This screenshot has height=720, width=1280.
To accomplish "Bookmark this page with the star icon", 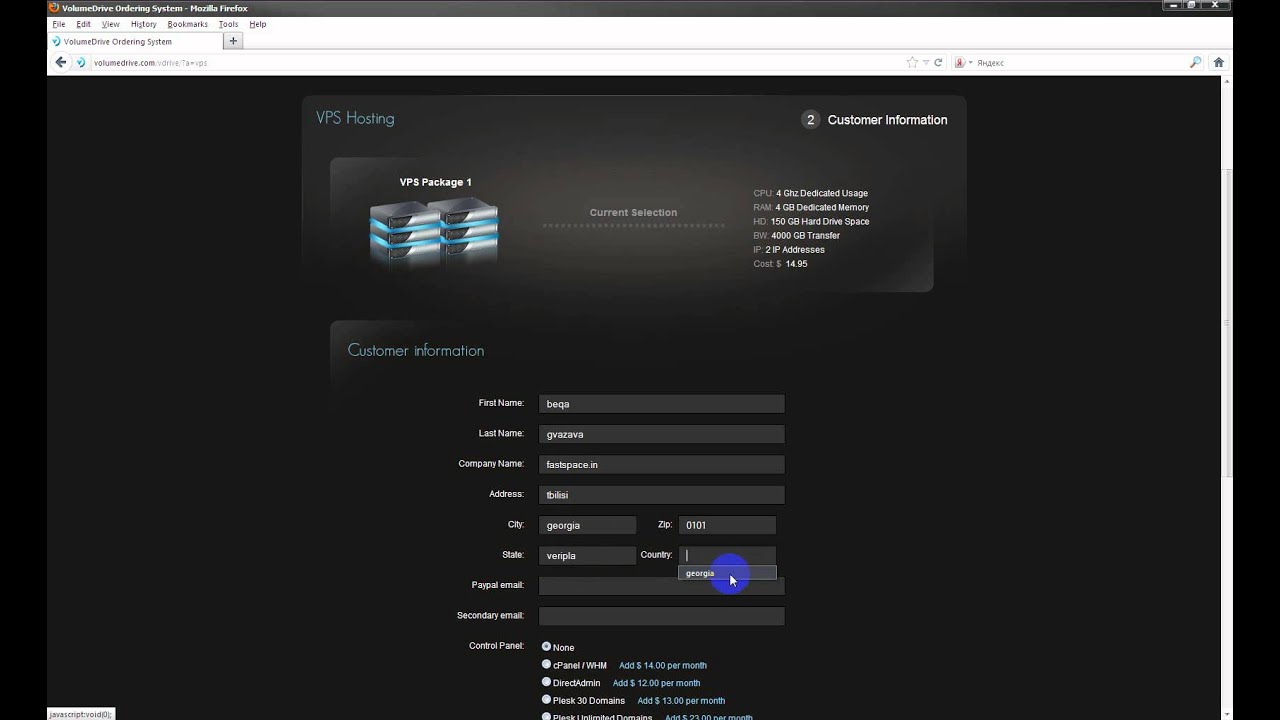I will [x=911, y=62].
